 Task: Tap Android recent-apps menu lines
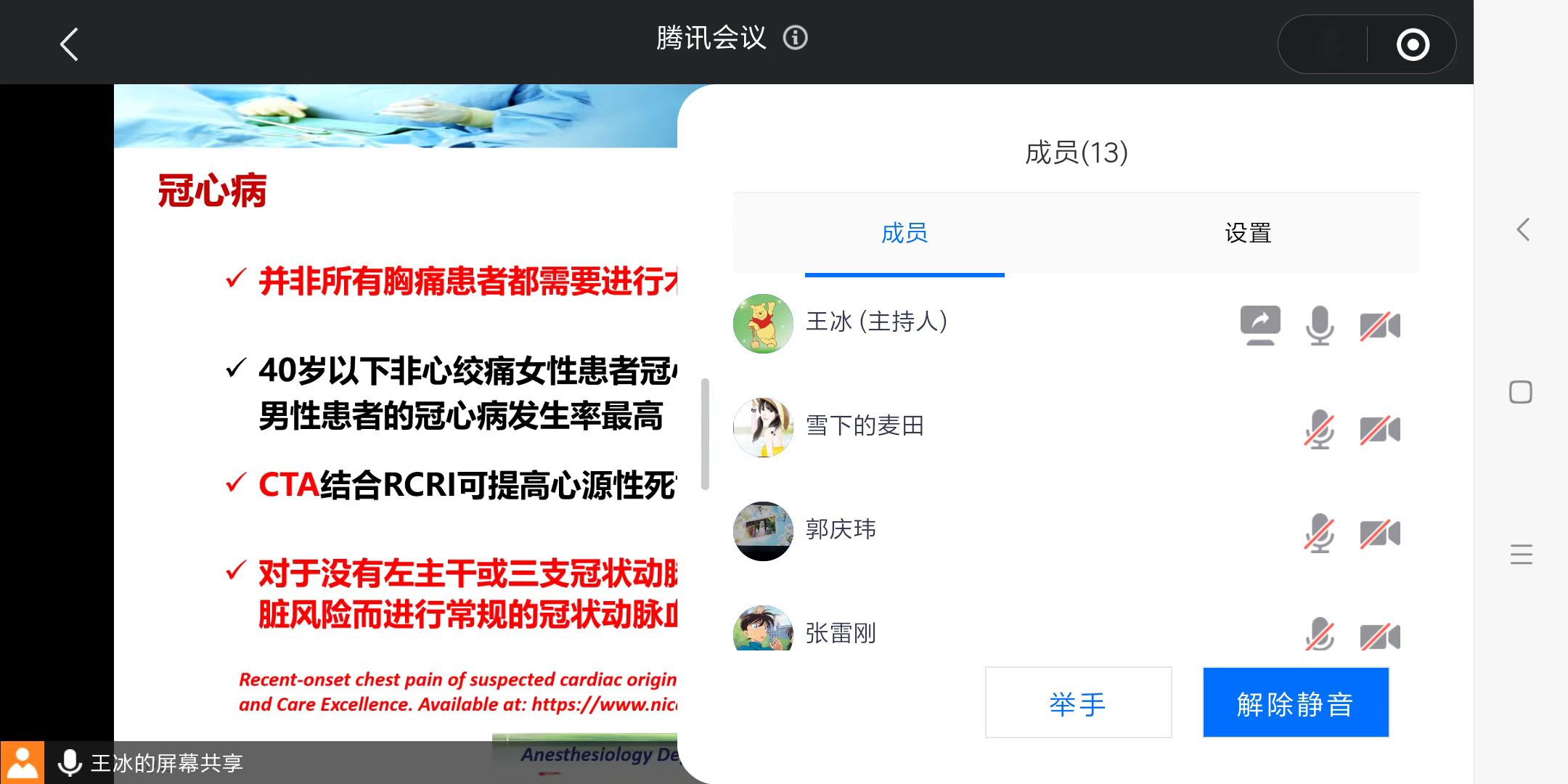(1522, 555)
